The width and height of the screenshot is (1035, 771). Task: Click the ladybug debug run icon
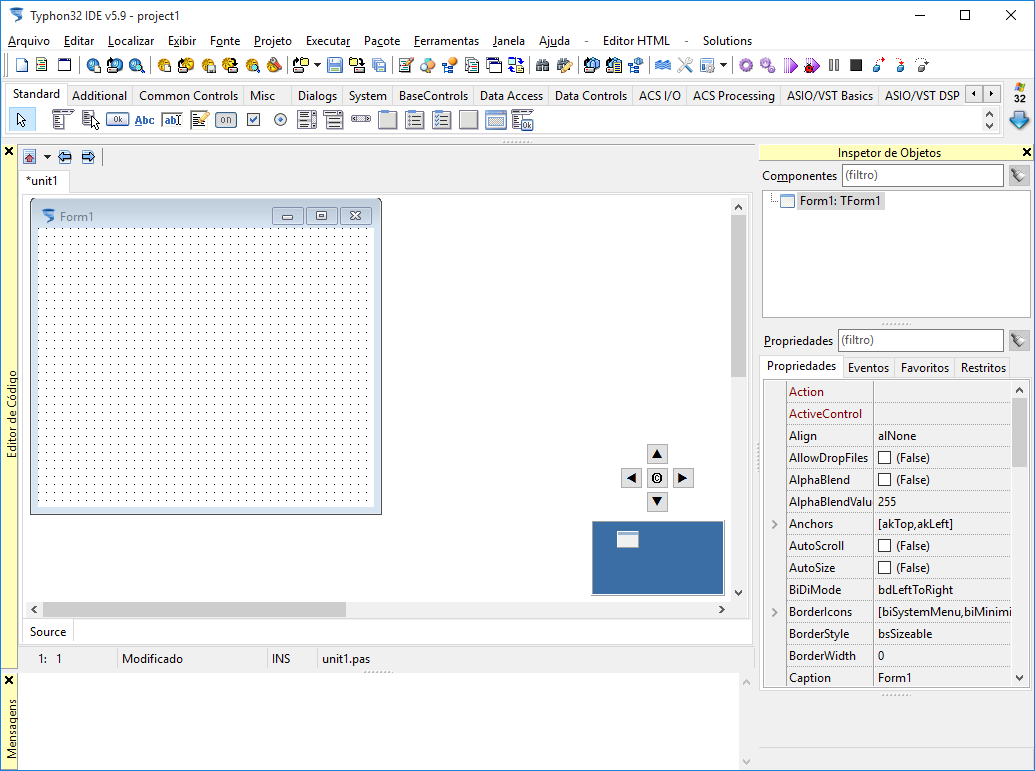812,65
